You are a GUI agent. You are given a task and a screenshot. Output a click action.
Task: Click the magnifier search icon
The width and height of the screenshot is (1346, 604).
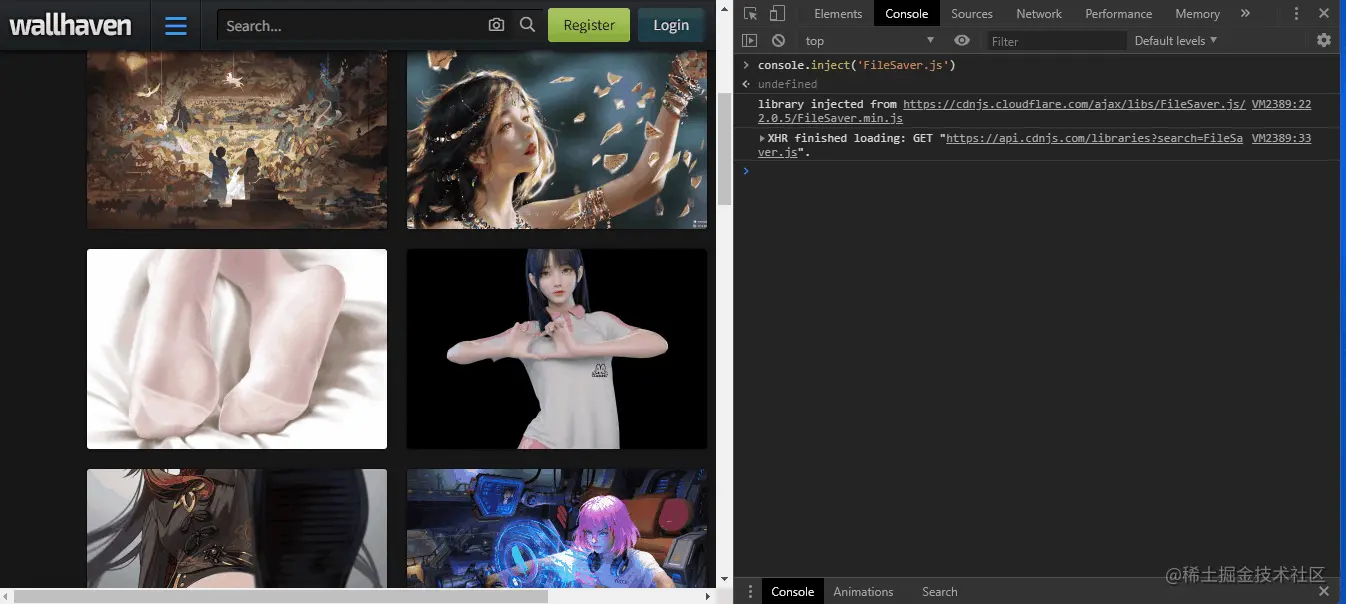coord(527,25)
